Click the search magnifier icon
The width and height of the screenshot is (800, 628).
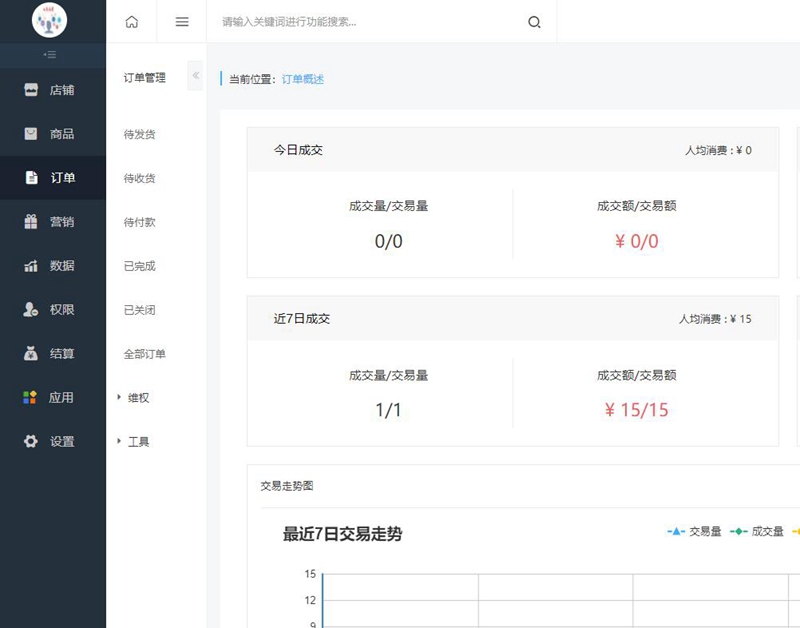pos(534,23)
